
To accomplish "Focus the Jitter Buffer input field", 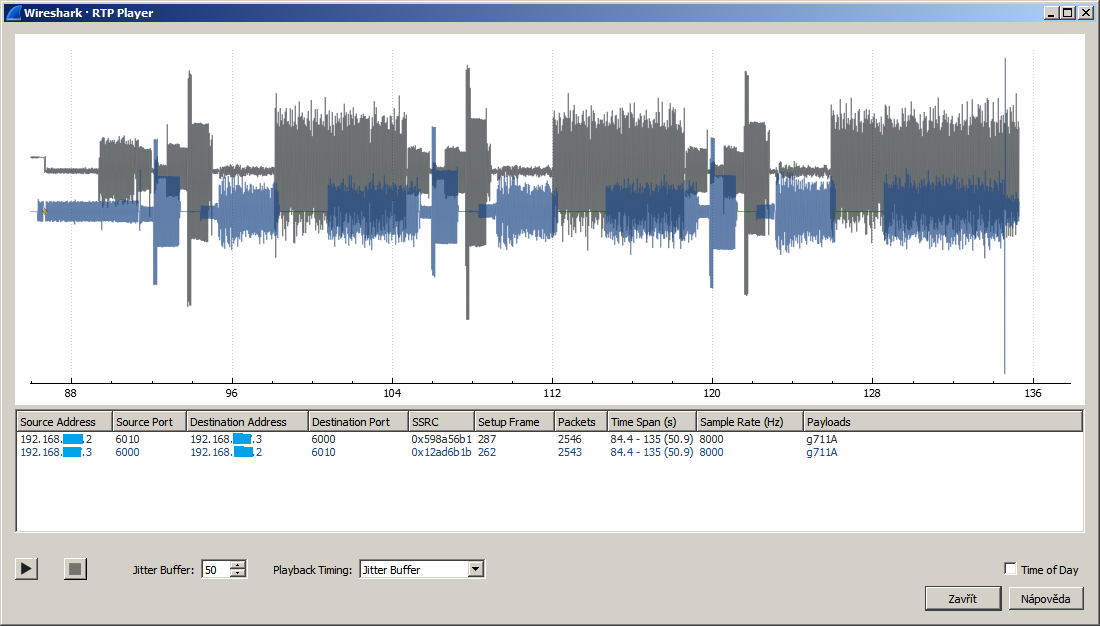I will click(x=216, y=569).
